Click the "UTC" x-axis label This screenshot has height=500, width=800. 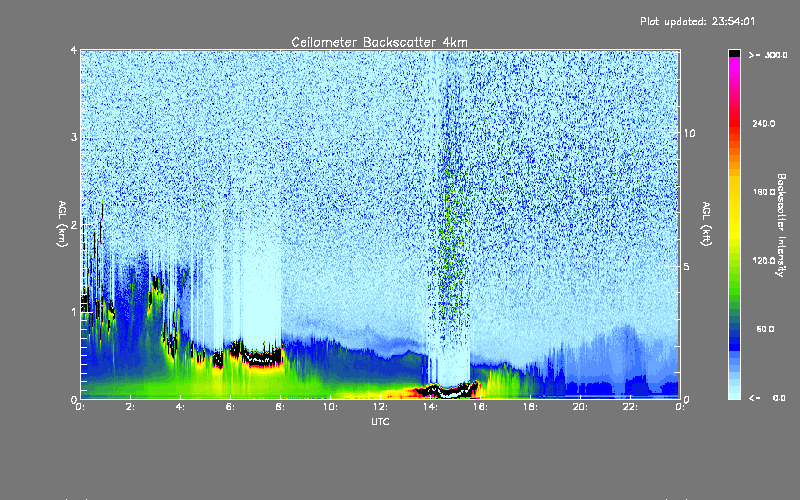coord(380,421)
